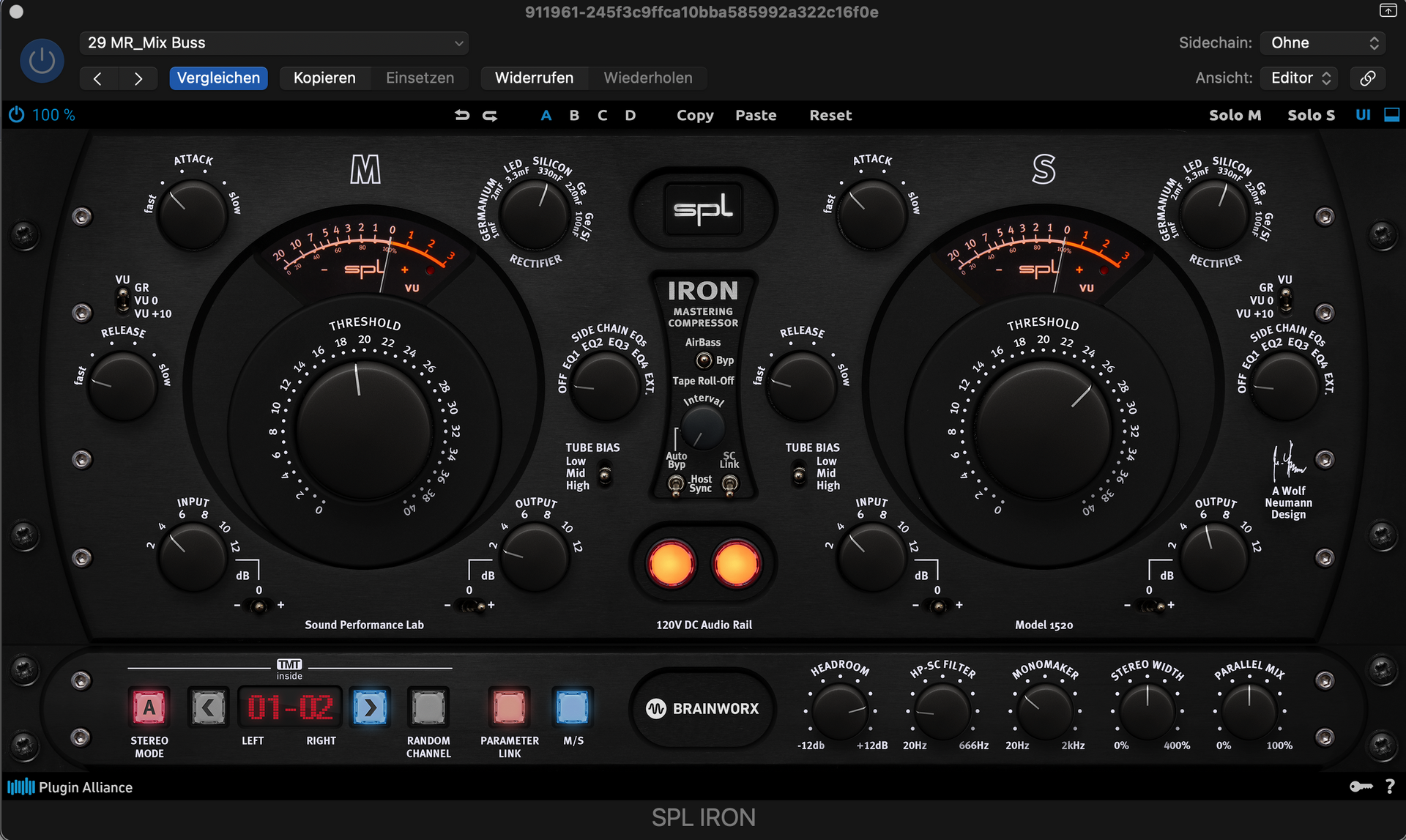The height and width of the screenshot is (840, 1406).
Task: Click the plugin redo arrow icon
Action: point(490,115)
